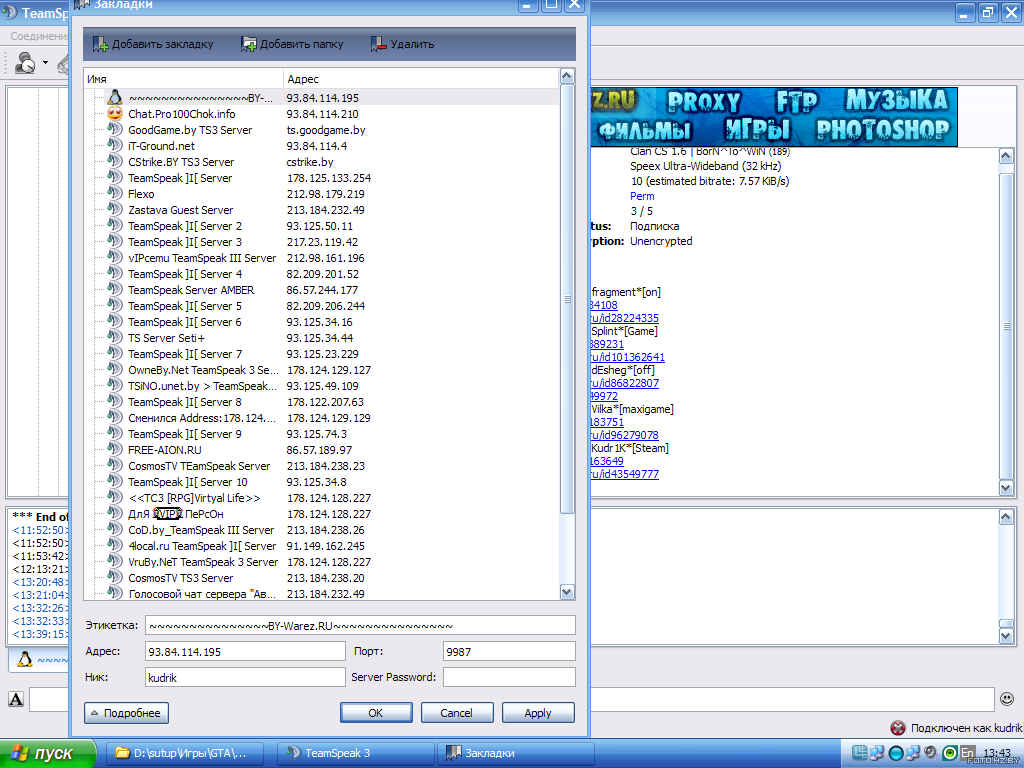Click the speaker icon beside VruBy.NeT TeamSpeak 3 Server
This screenshot has height=768, width=1024.
(115, 562)
